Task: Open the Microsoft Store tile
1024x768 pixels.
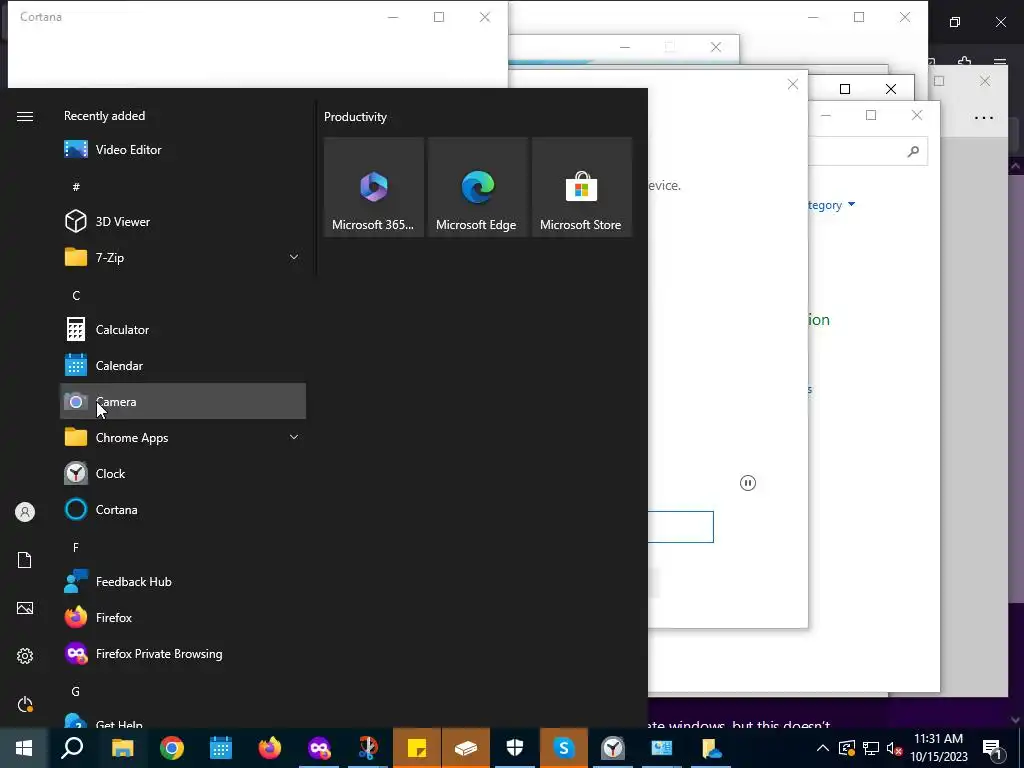Action: pyautogui.click(x=581, y=187)
